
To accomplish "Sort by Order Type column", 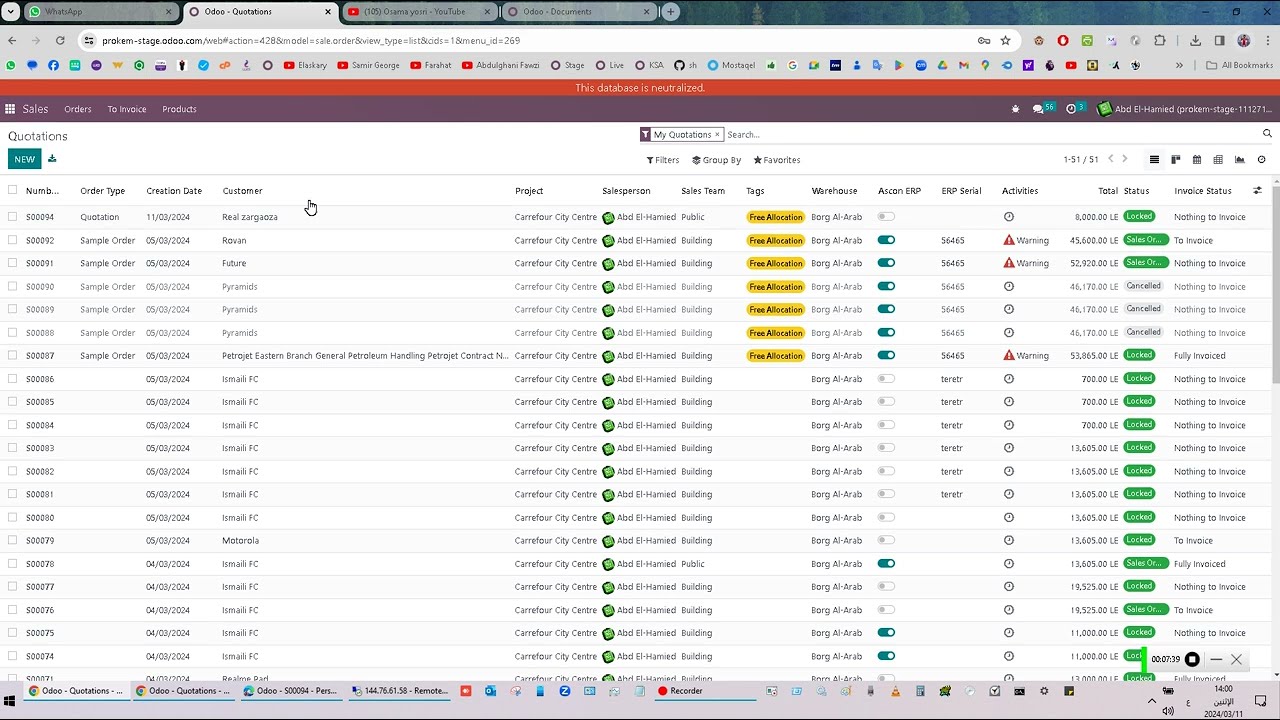I will [102, 190].
